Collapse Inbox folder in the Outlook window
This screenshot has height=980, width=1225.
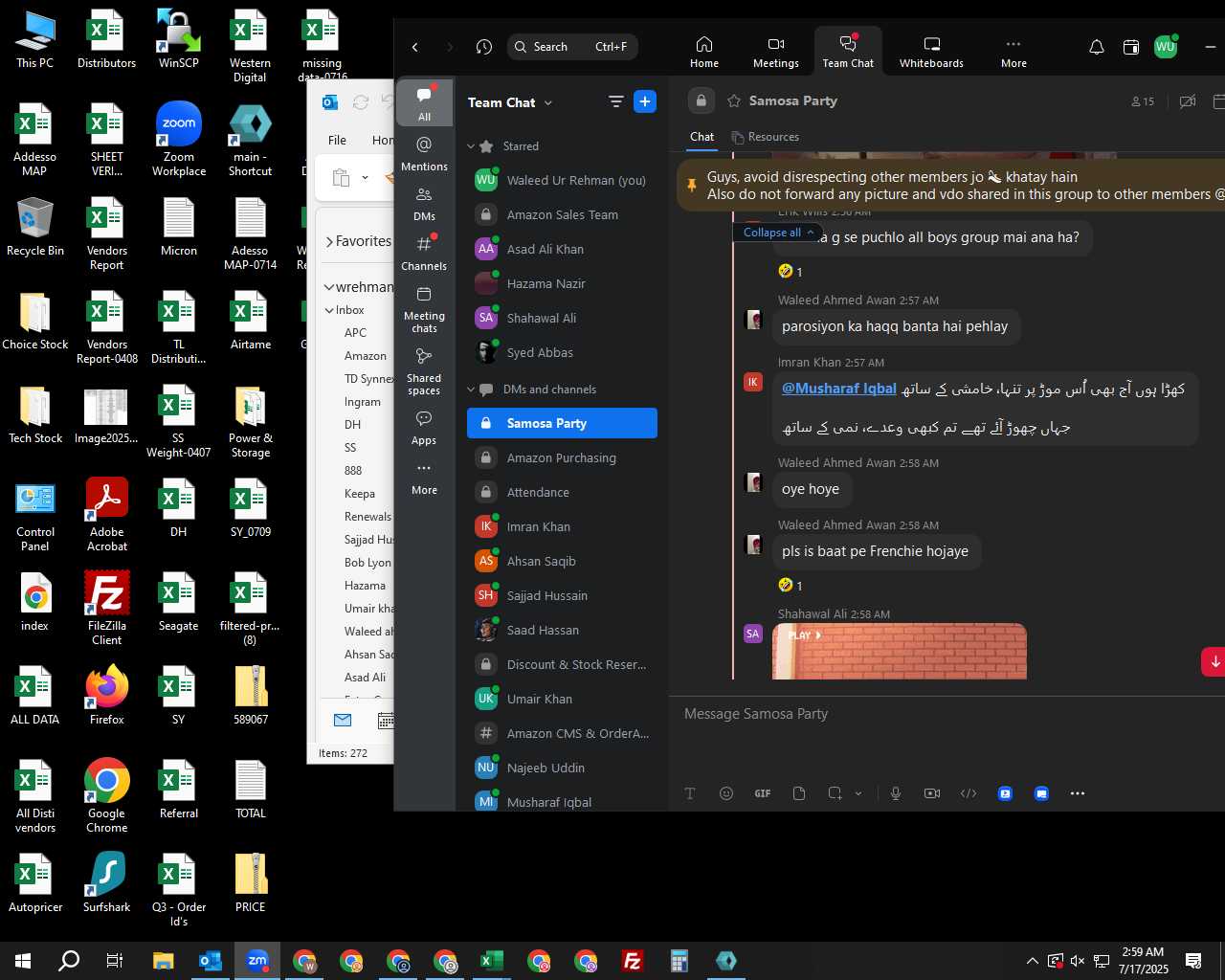coord(329,310)
